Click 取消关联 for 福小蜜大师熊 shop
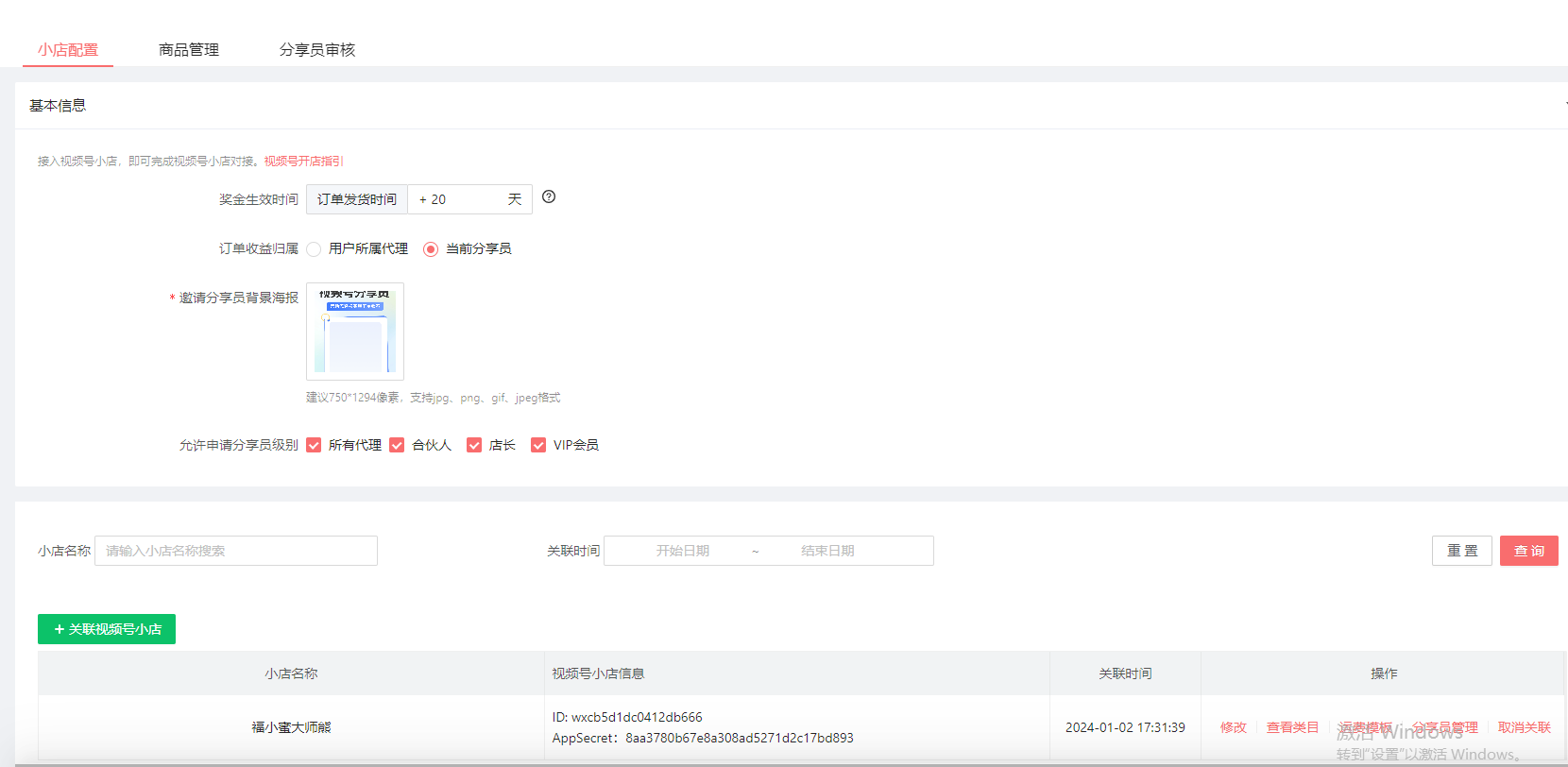Screen dimensions: 1568x767 tap(1524, 727)
